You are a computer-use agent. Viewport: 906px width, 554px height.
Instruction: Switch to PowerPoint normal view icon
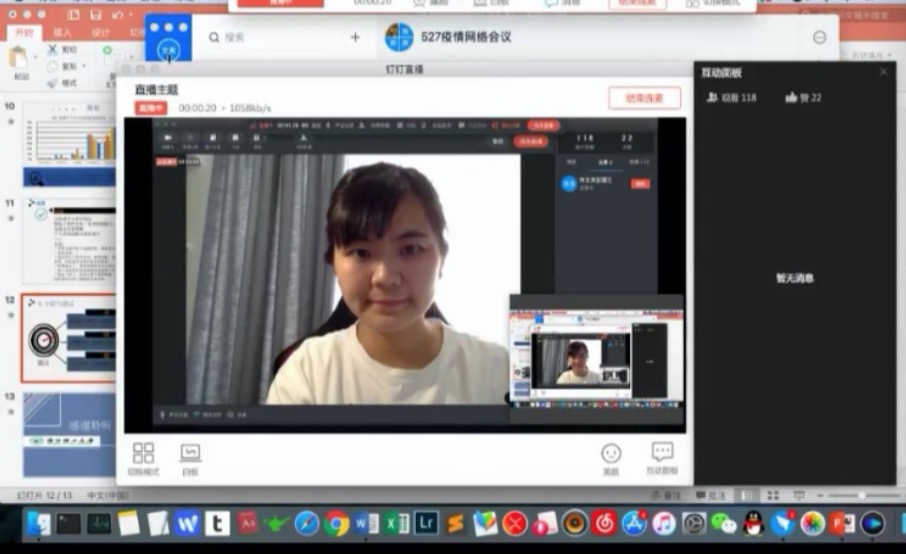(747, 496)
